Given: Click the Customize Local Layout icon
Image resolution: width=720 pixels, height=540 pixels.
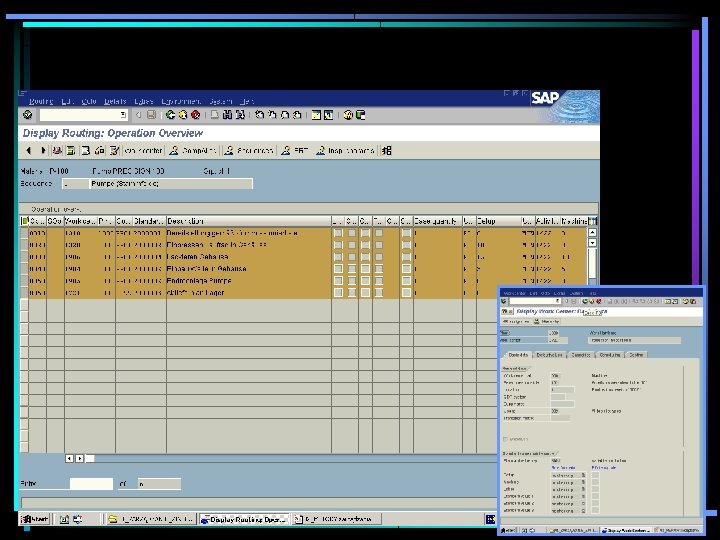Looking at the screenshot, I should 360,115.
